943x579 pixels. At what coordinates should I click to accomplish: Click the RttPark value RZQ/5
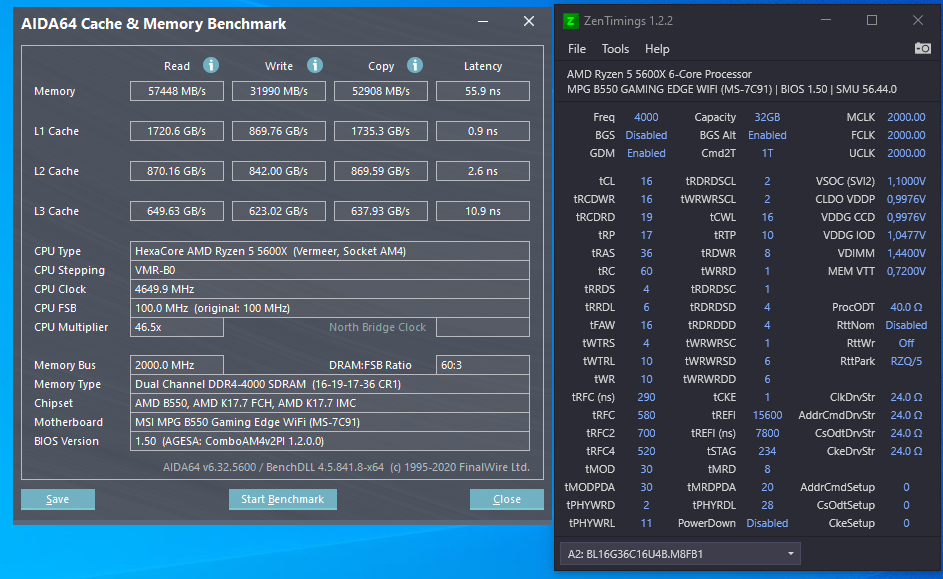pyautogui.click(x=906, y=361)
